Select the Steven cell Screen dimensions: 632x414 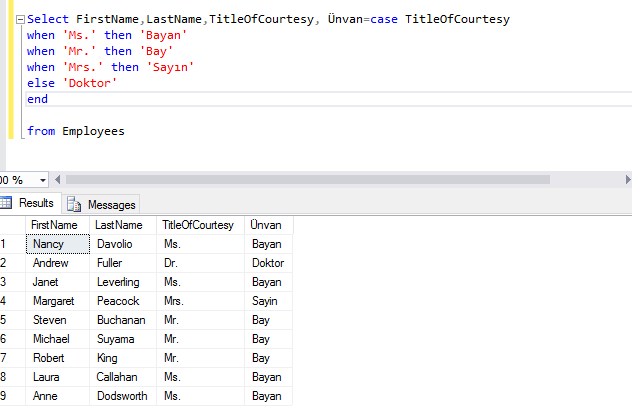tap(58, 320)
